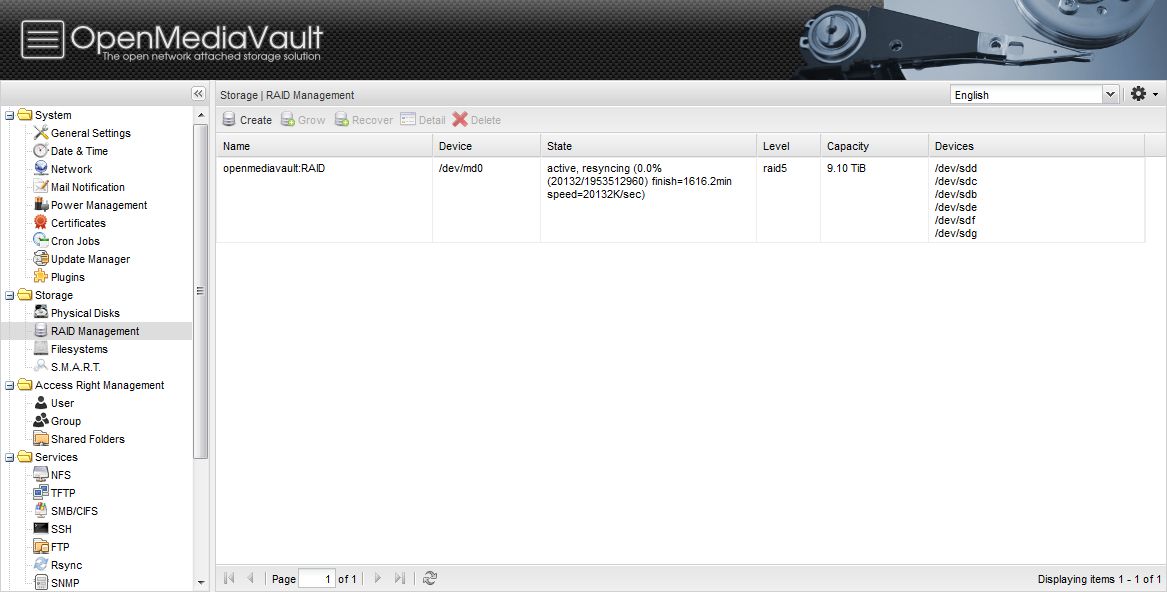Open dropdown arrow beside gear icon
This screenshot has width=1167, height=592.
pos(1155,95)
